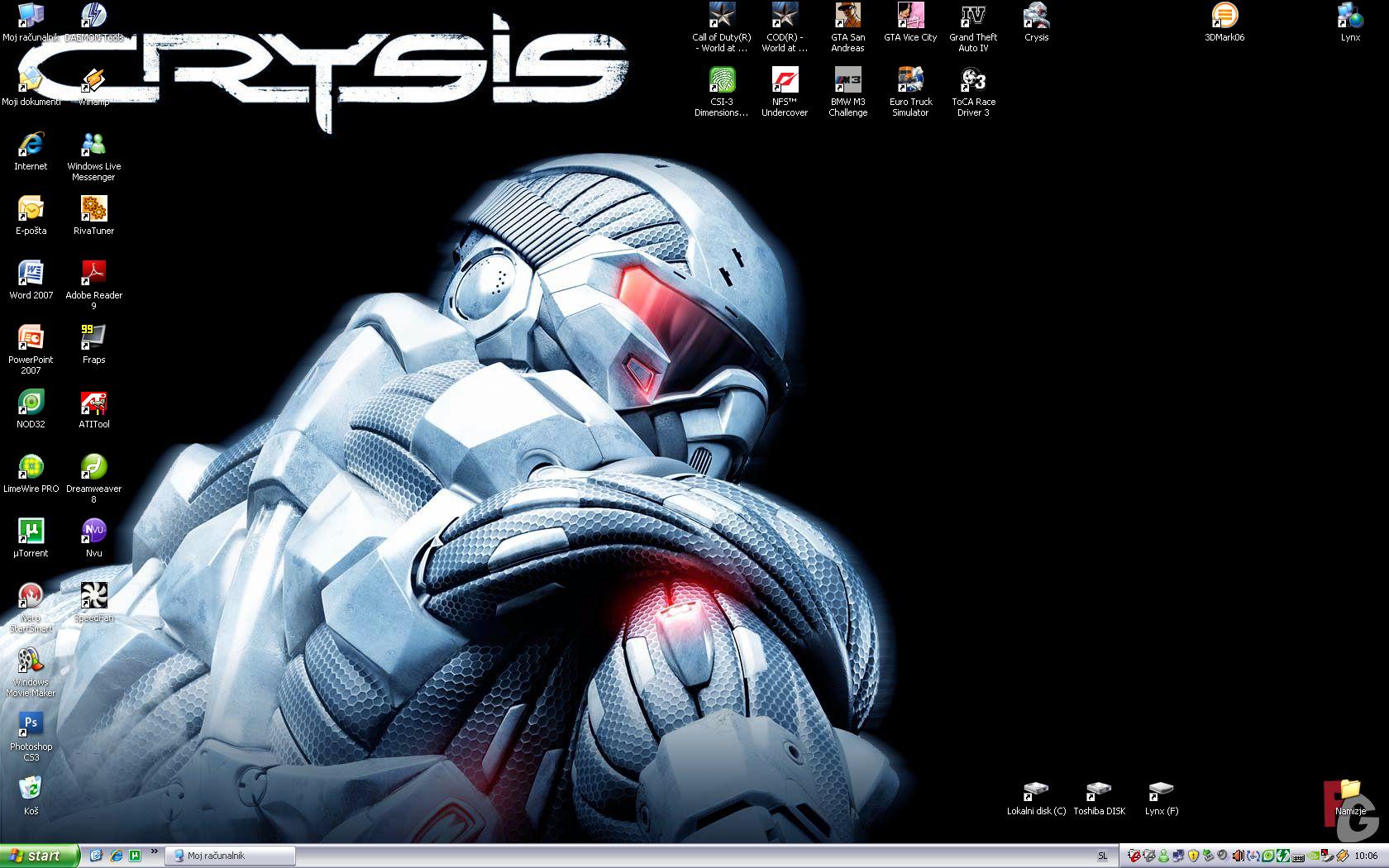Launch DAEMON Tools from the desktop

coord(93,22)
